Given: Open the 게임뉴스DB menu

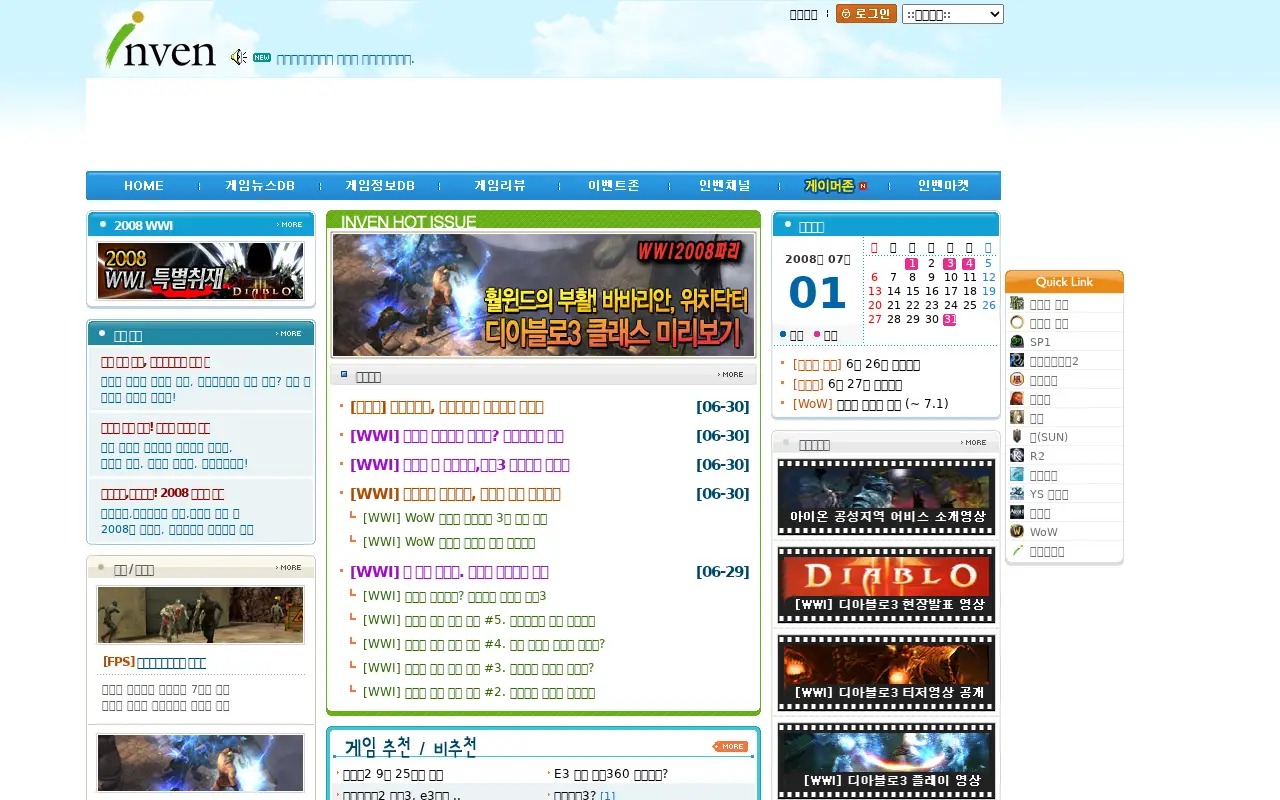Looking at the screenshot, I should click(260, 186).
